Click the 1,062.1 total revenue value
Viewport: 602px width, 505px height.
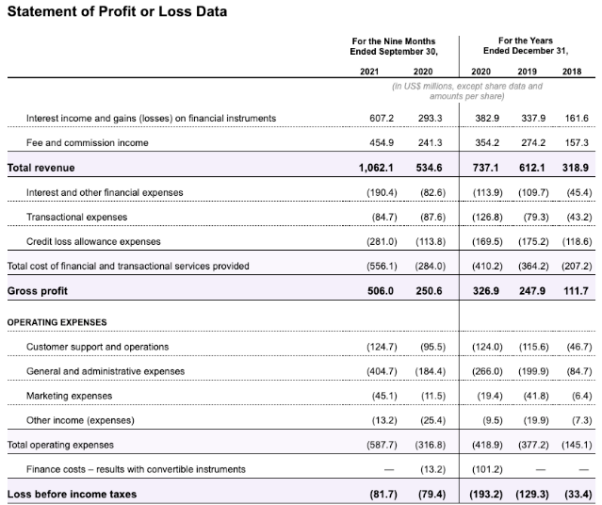coord(376,168)
